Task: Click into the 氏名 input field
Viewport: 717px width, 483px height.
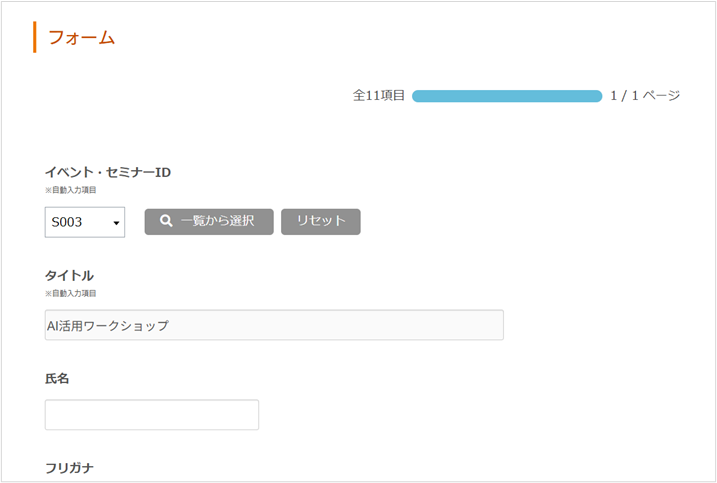Action: [x=152, y=415]
